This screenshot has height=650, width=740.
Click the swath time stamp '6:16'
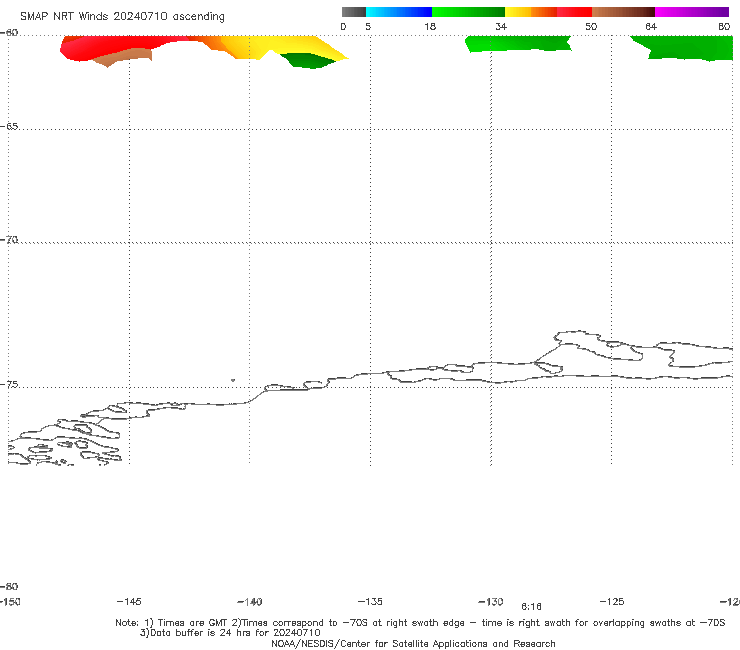(531, 607)
